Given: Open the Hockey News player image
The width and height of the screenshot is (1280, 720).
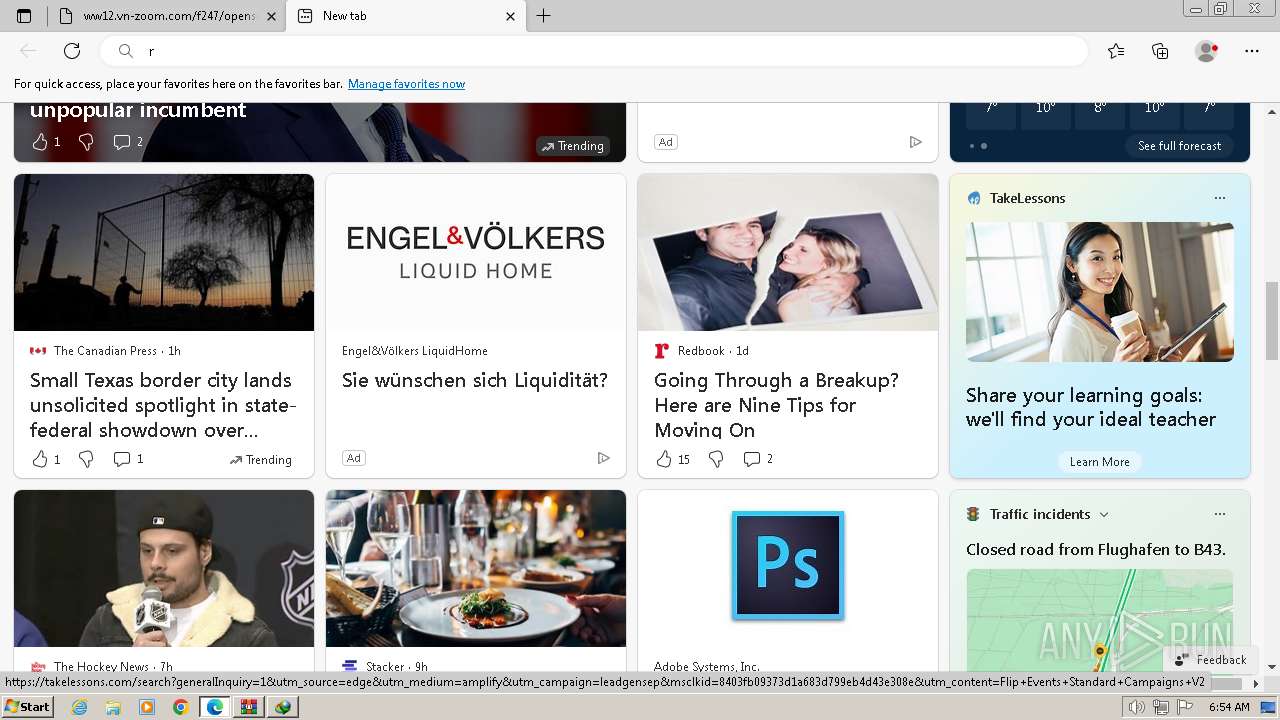Looking at the screenshot, I should pyautogui.click(x=164, y=568).
